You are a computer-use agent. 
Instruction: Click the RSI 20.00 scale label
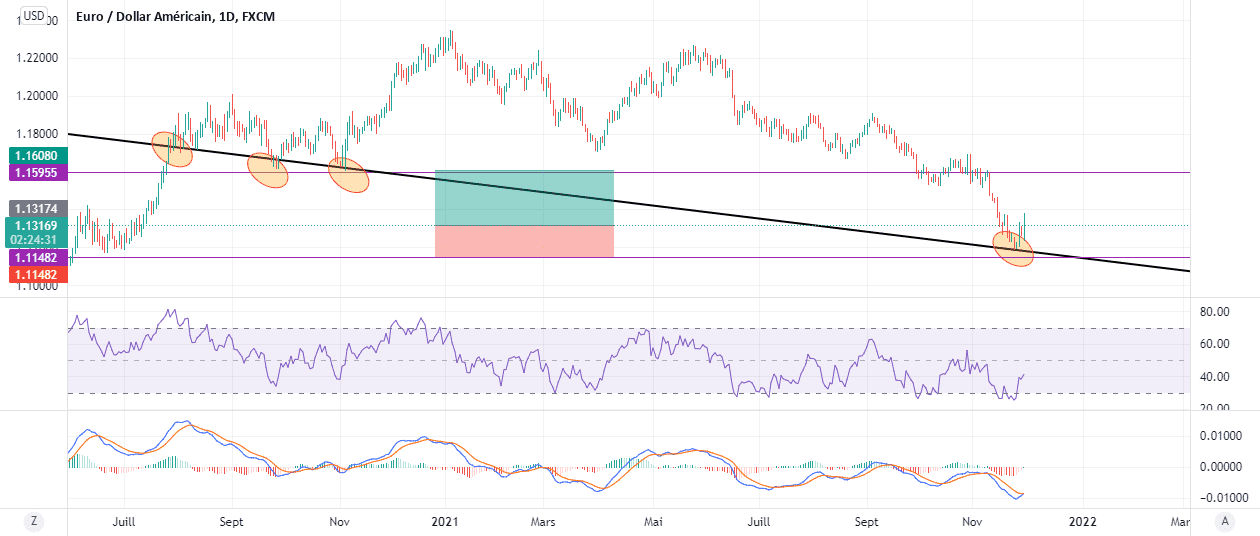click(x=1213, y=408)
